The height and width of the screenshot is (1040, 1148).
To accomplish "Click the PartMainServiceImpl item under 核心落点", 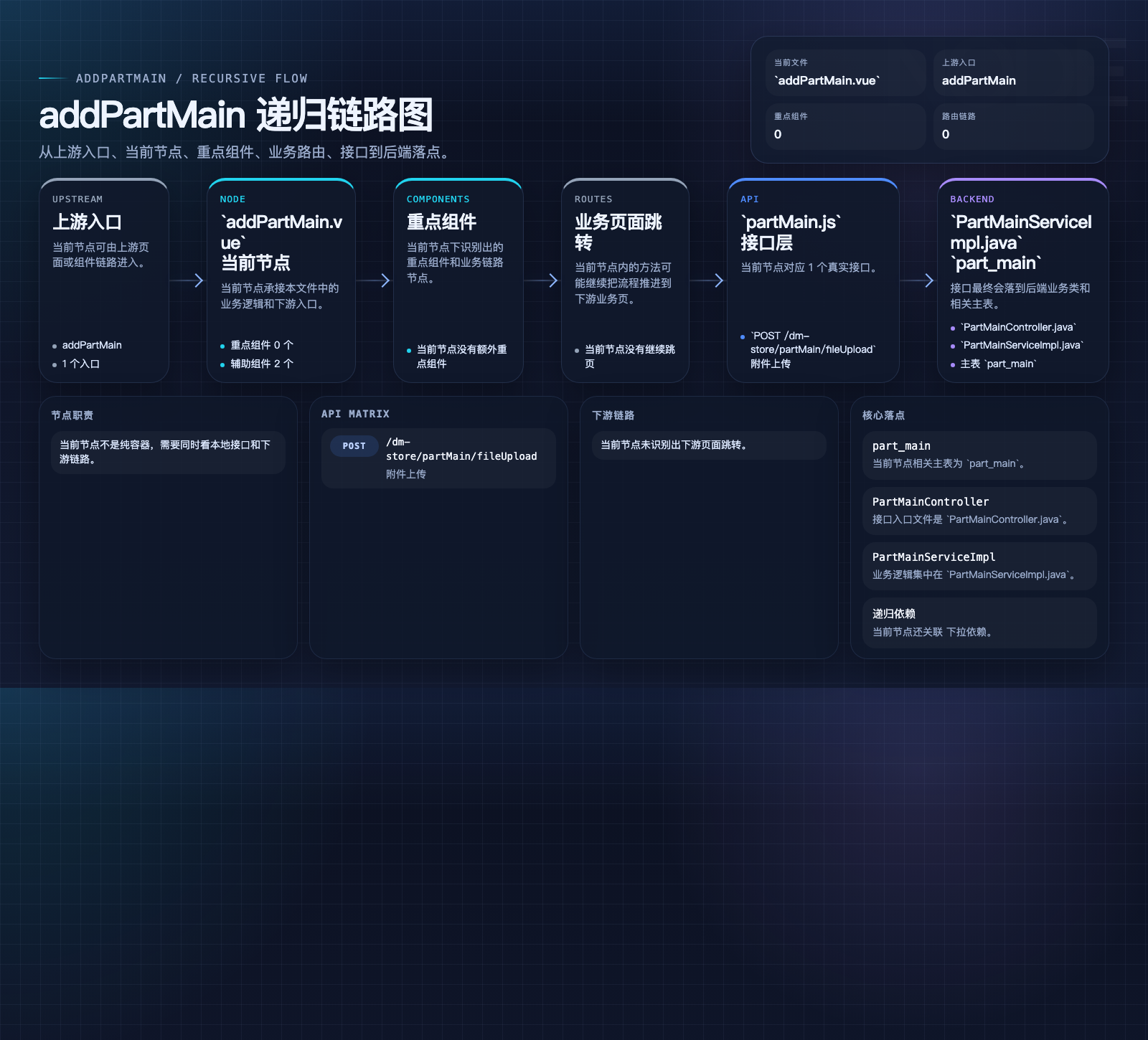I will [979, 566].
